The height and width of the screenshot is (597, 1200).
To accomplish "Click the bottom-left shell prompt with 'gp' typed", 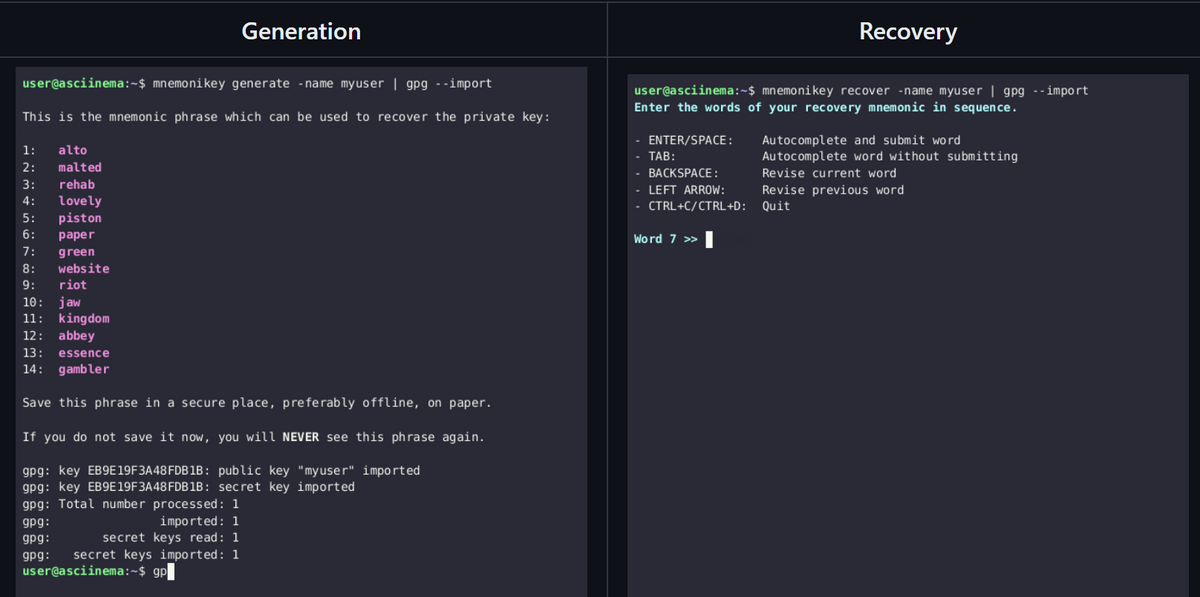I will click(x=97, y=571).
